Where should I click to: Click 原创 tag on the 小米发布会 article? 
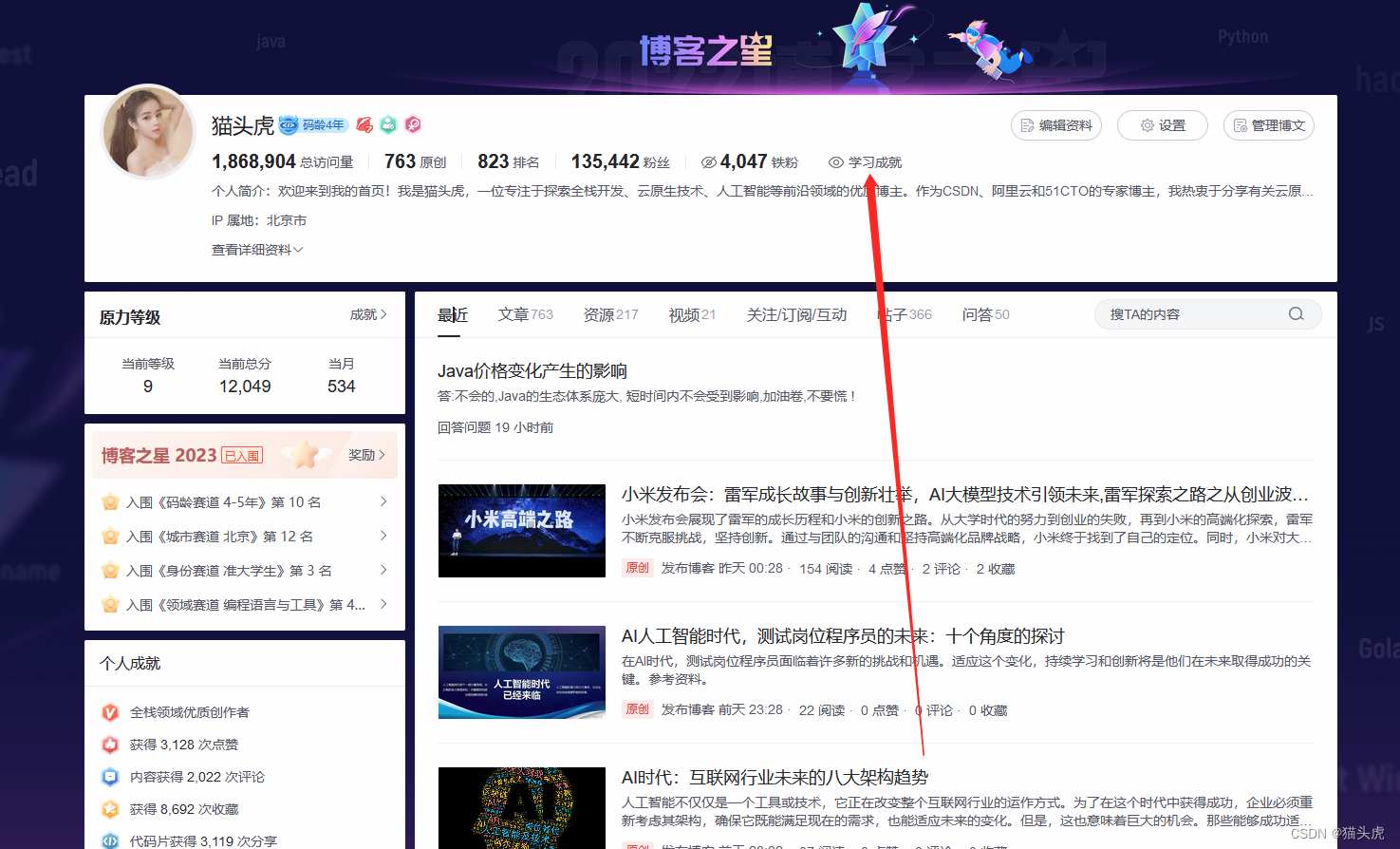pyautogui.click(x=638, y=568)
